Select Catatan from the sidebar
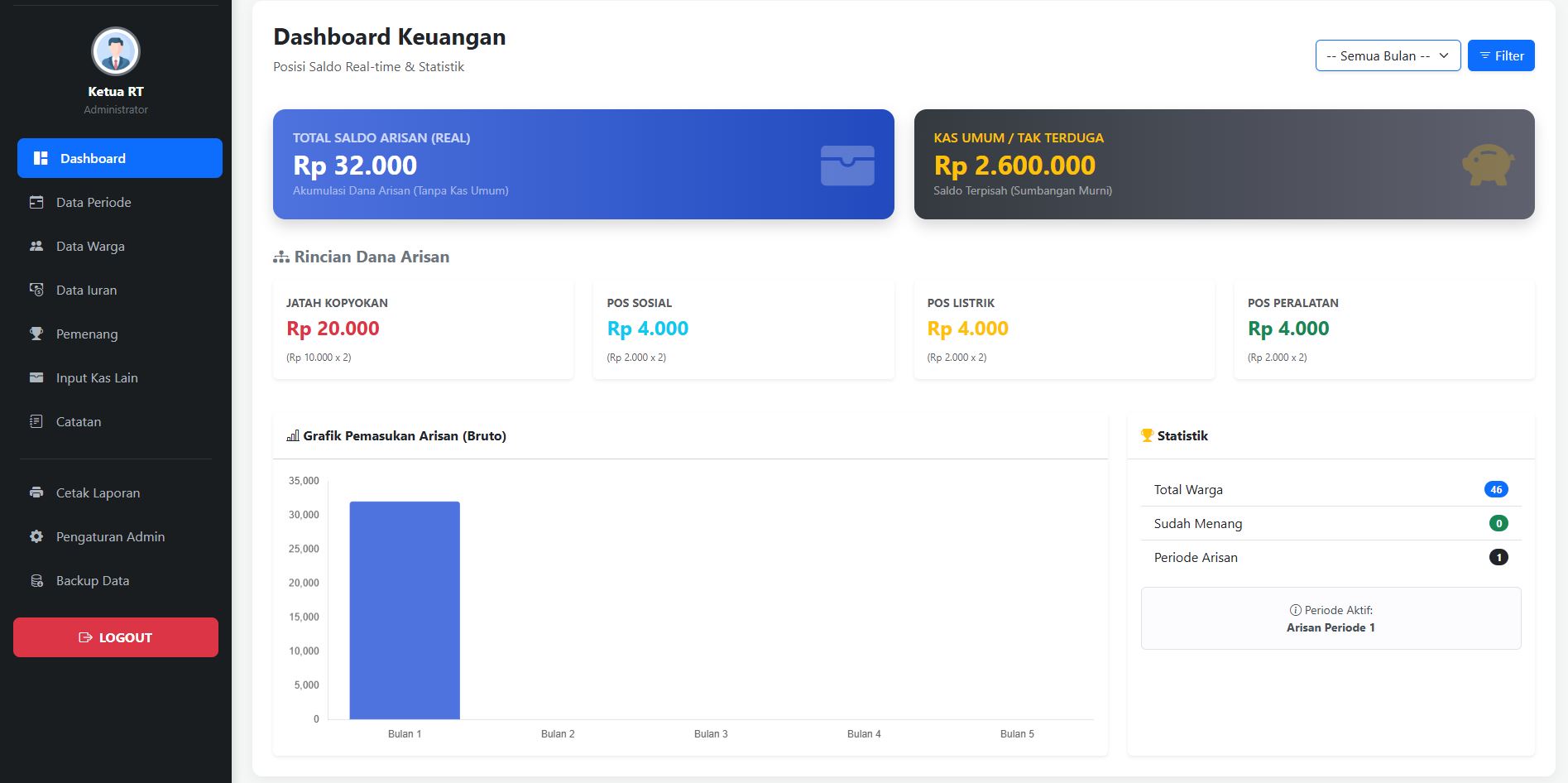The image size is (1568, 783). (79, 421)
